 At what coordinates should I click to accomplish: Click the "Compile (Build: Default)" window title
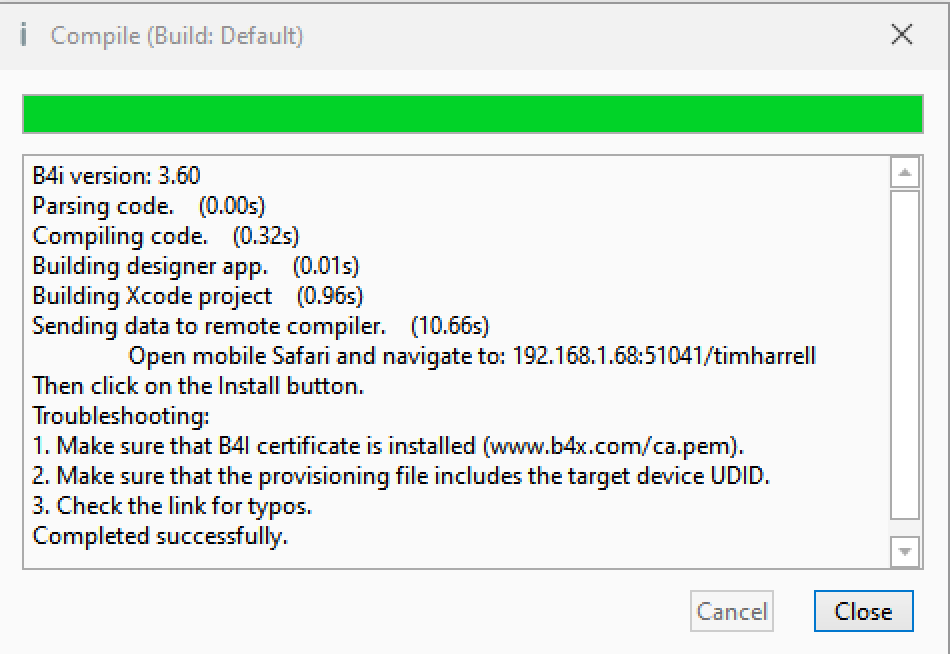177,36
